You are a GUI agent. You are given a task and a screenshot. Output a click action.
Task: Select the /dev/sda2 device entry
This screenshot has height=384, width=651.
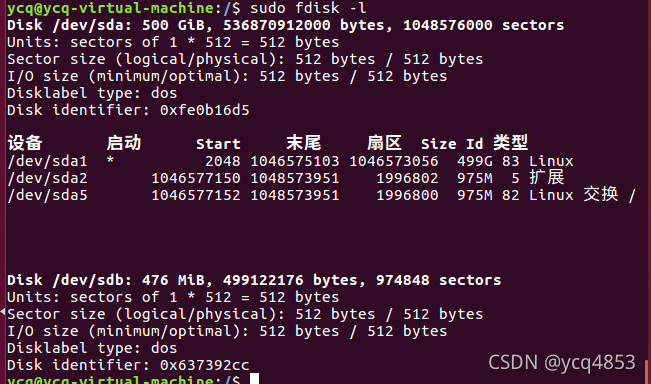[47, 179]
